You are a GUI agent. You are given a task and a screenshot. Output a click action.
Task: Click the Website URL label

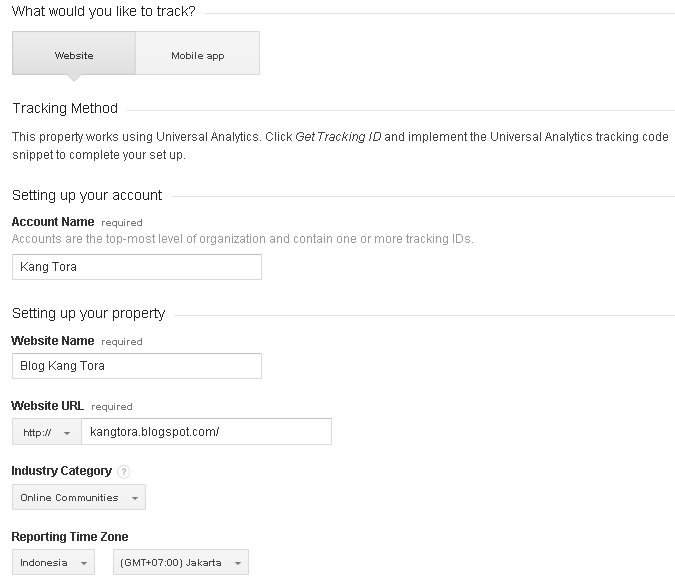48,406
